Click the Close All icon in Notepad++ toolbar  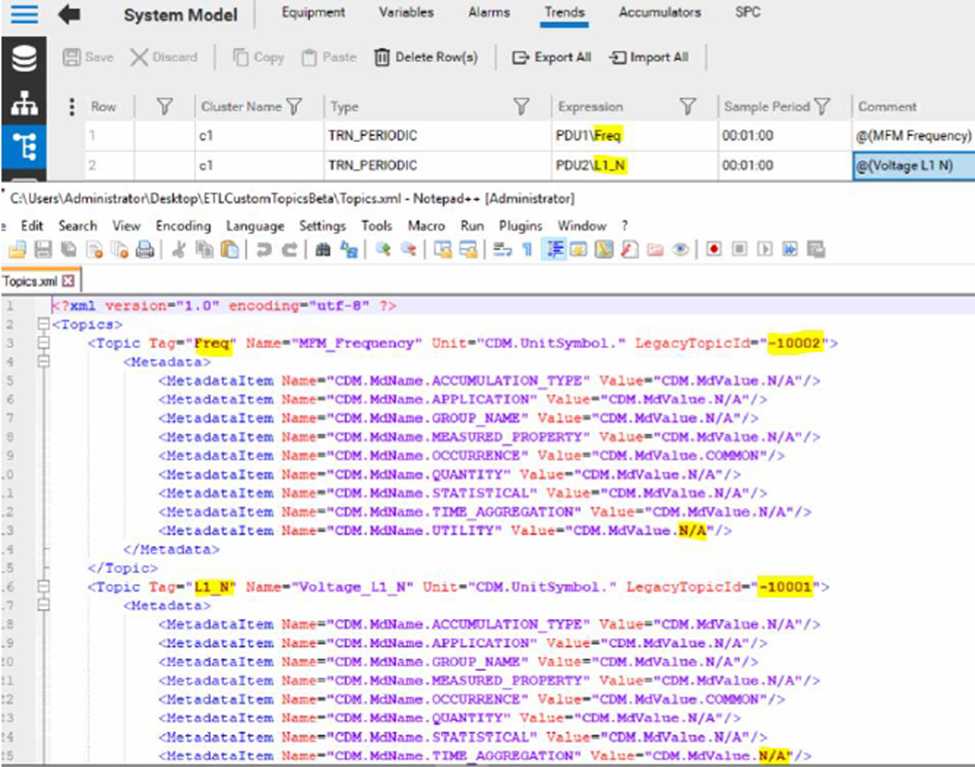pyautogui.click(x=119, y=250)
